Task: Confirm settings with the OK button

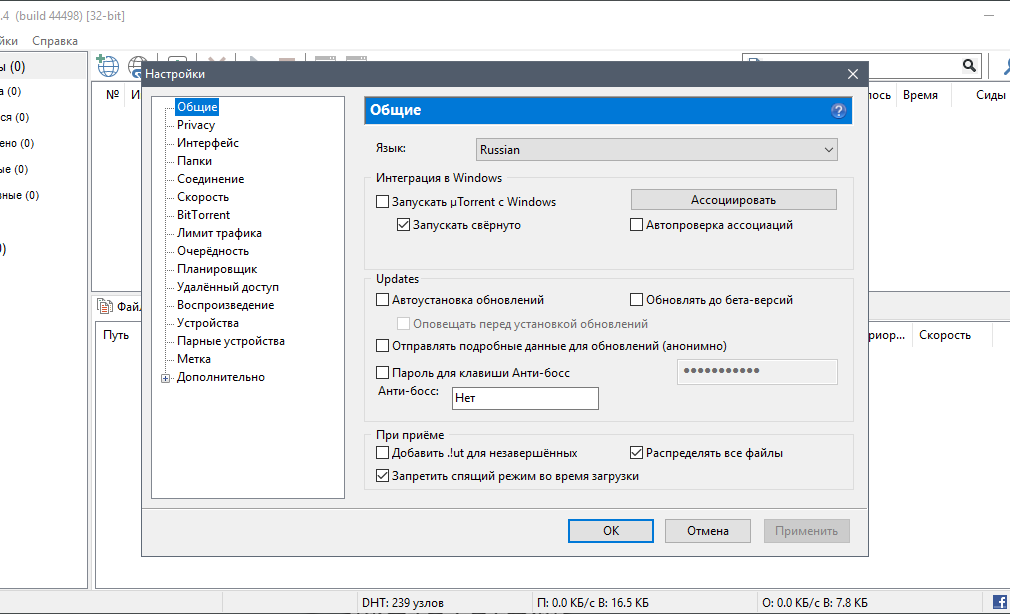Action: click(x=611, y=531)
